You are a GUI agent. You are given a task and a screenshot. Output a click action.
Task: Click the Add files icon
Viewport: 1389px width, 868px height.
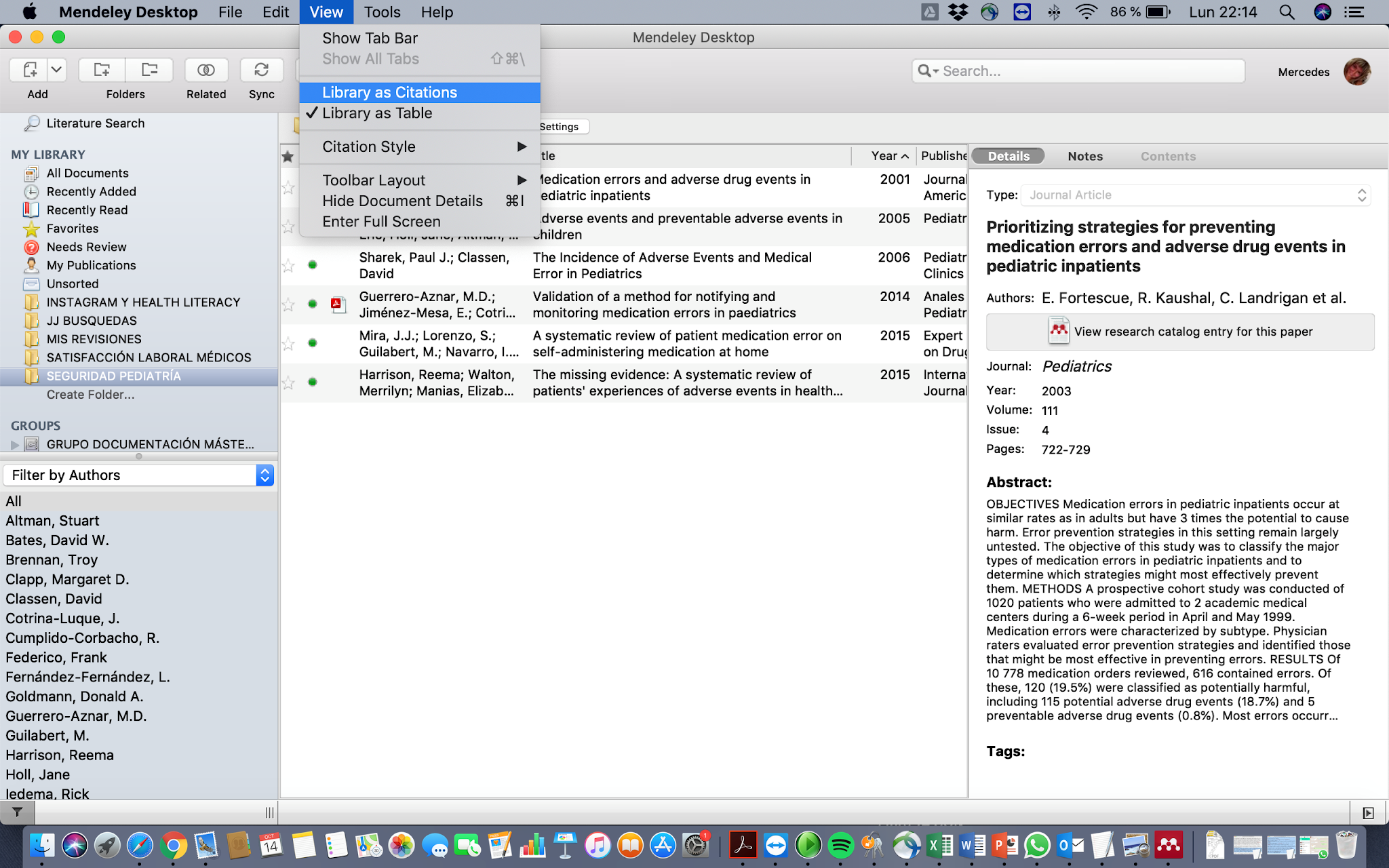tap(29, 70)
